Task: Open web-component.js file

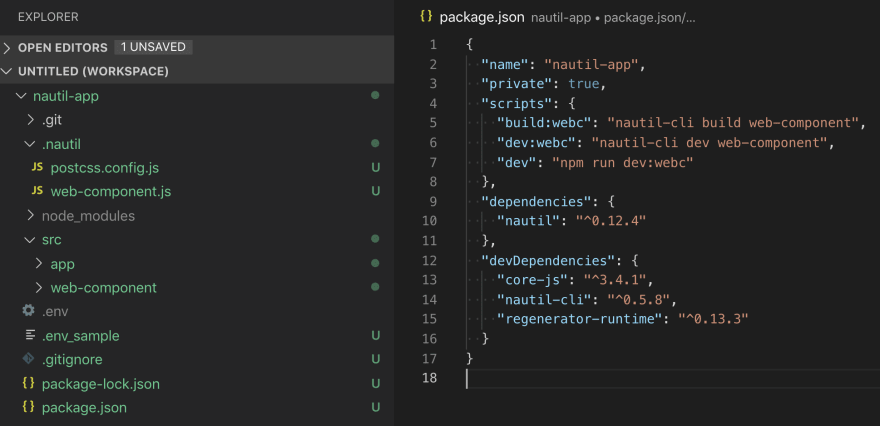Action: click(111, 192)
